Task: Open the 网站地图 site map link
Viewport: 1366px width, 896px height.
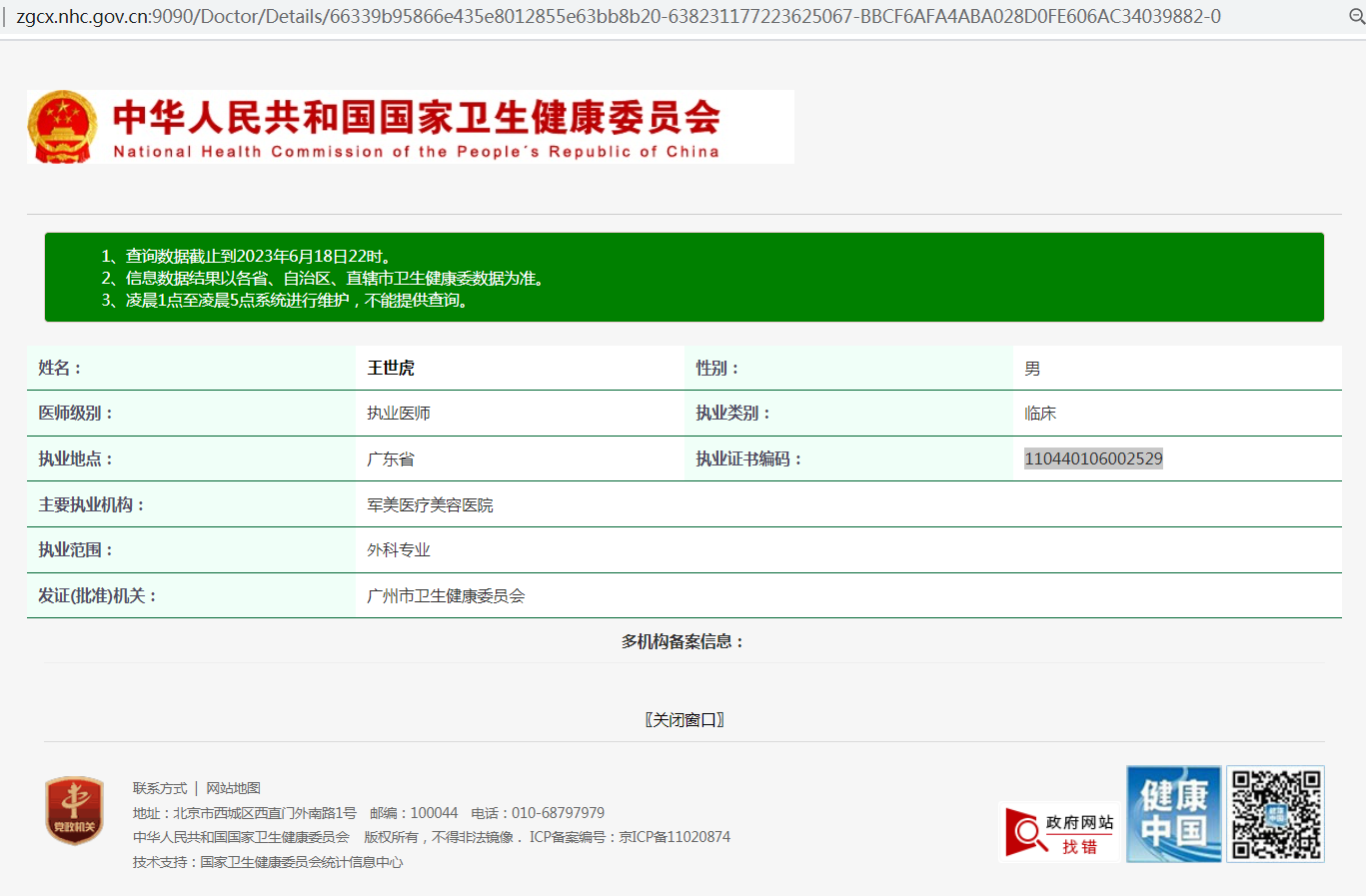Action: click(233, 788)
